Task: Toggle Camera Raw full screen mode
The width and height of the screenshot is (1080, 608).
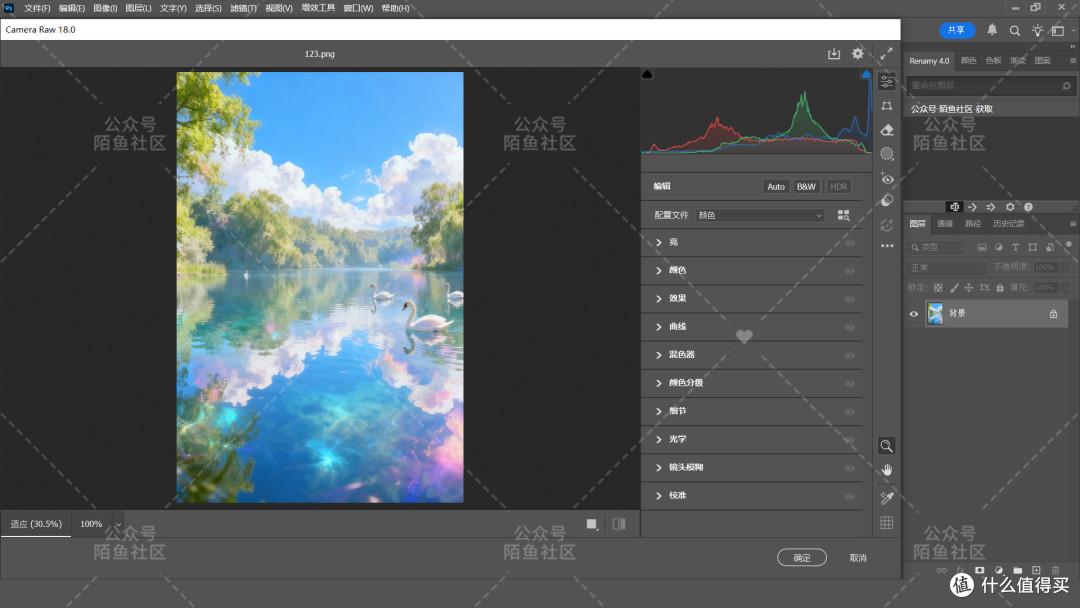Action: pos(886,54)
